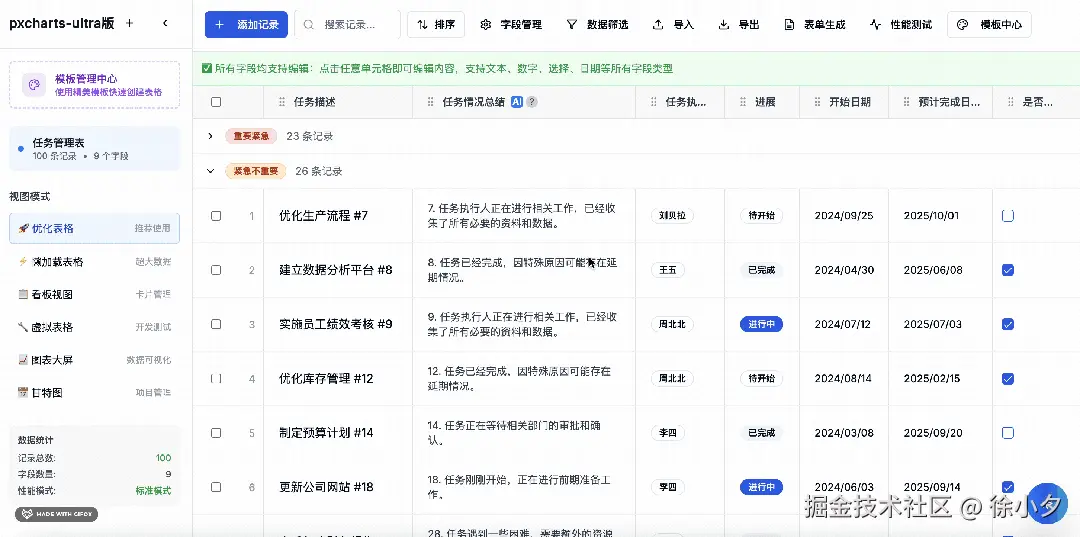The height and width of the screenshot is (538, 1081).
Task: Click the drag handle of 任务描述 column
Action: (x=281, y=102)
